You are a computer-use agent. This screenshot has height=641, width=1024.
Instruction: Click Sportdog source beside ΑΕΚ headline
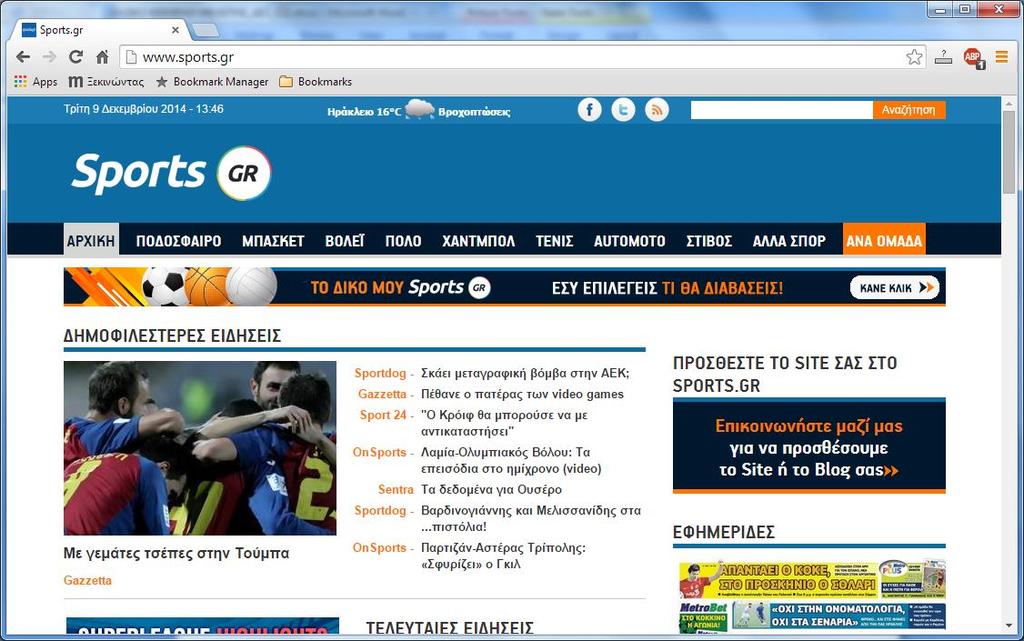[x=380, y=373]
